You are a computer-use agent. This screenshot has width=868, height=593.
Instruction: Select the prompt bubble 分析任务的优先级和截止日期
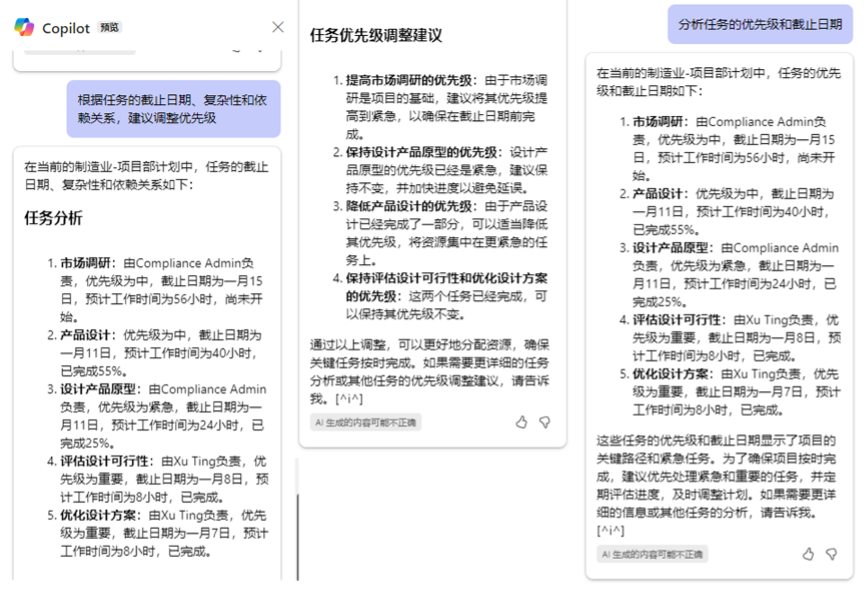click(760, 24)
